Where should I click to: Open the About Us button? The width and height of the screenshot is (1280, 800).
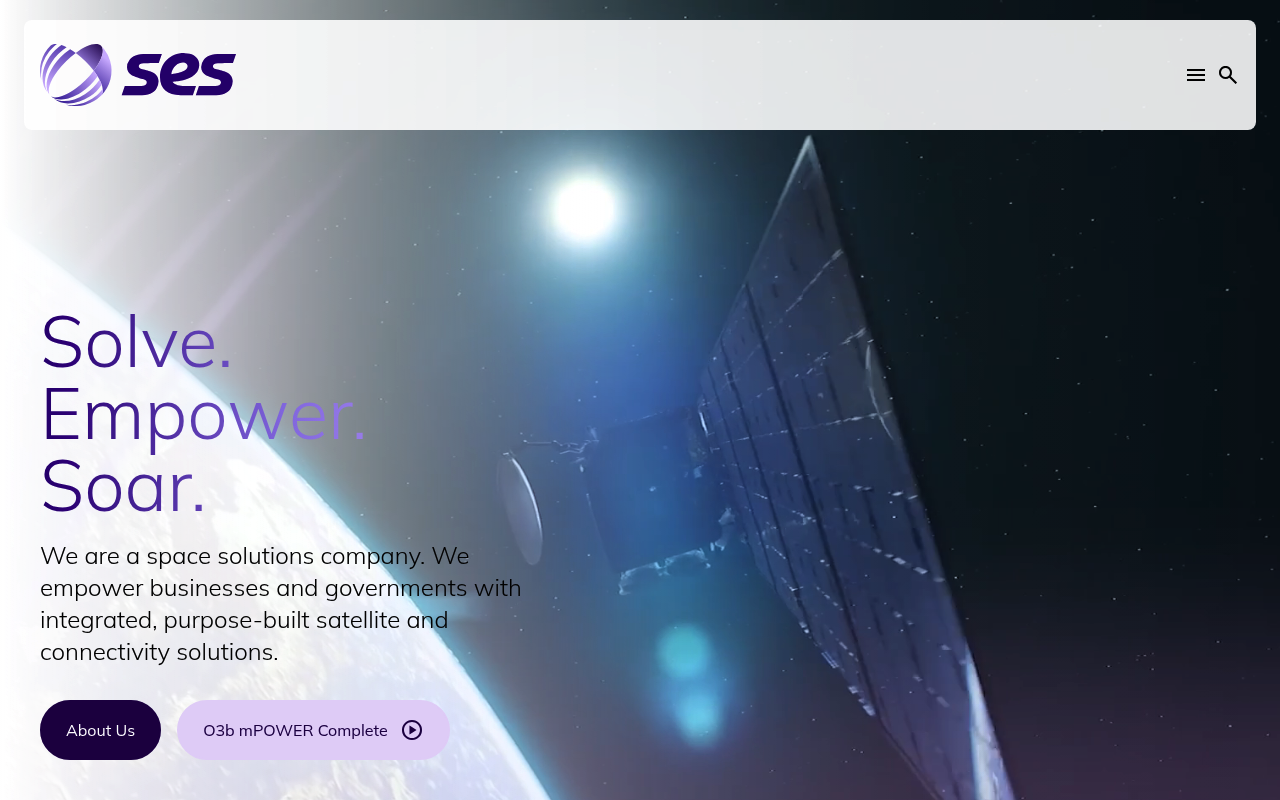100,730
